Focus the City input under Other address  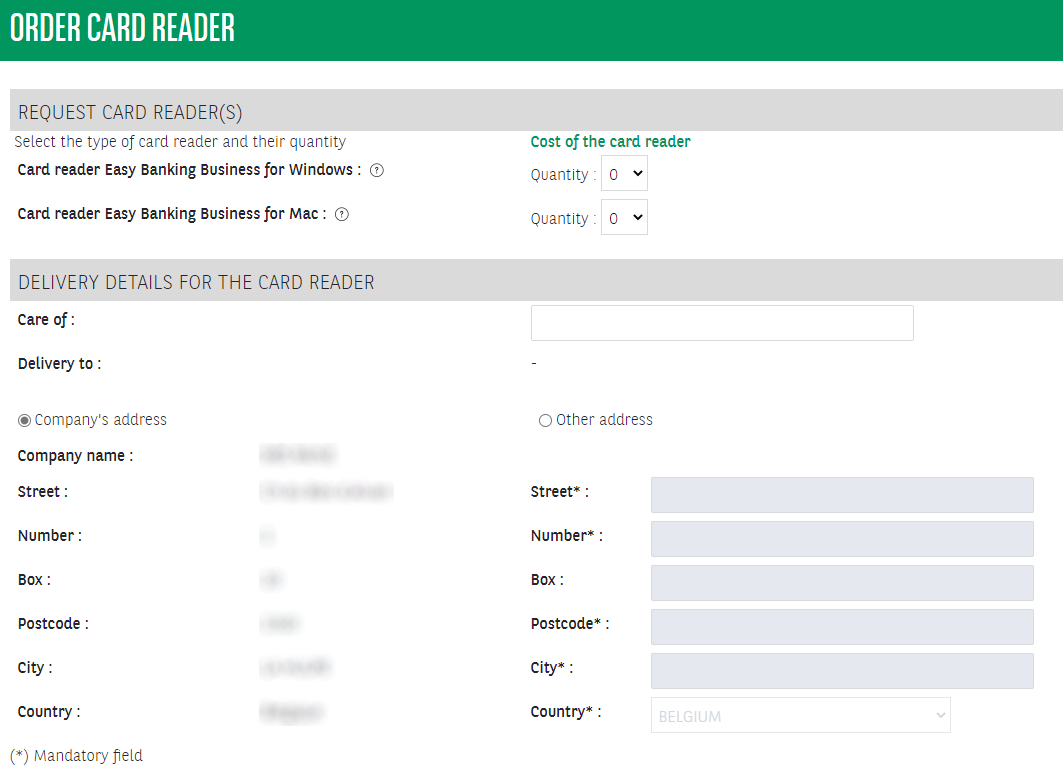pyautogui.click(x=841, y=671)
